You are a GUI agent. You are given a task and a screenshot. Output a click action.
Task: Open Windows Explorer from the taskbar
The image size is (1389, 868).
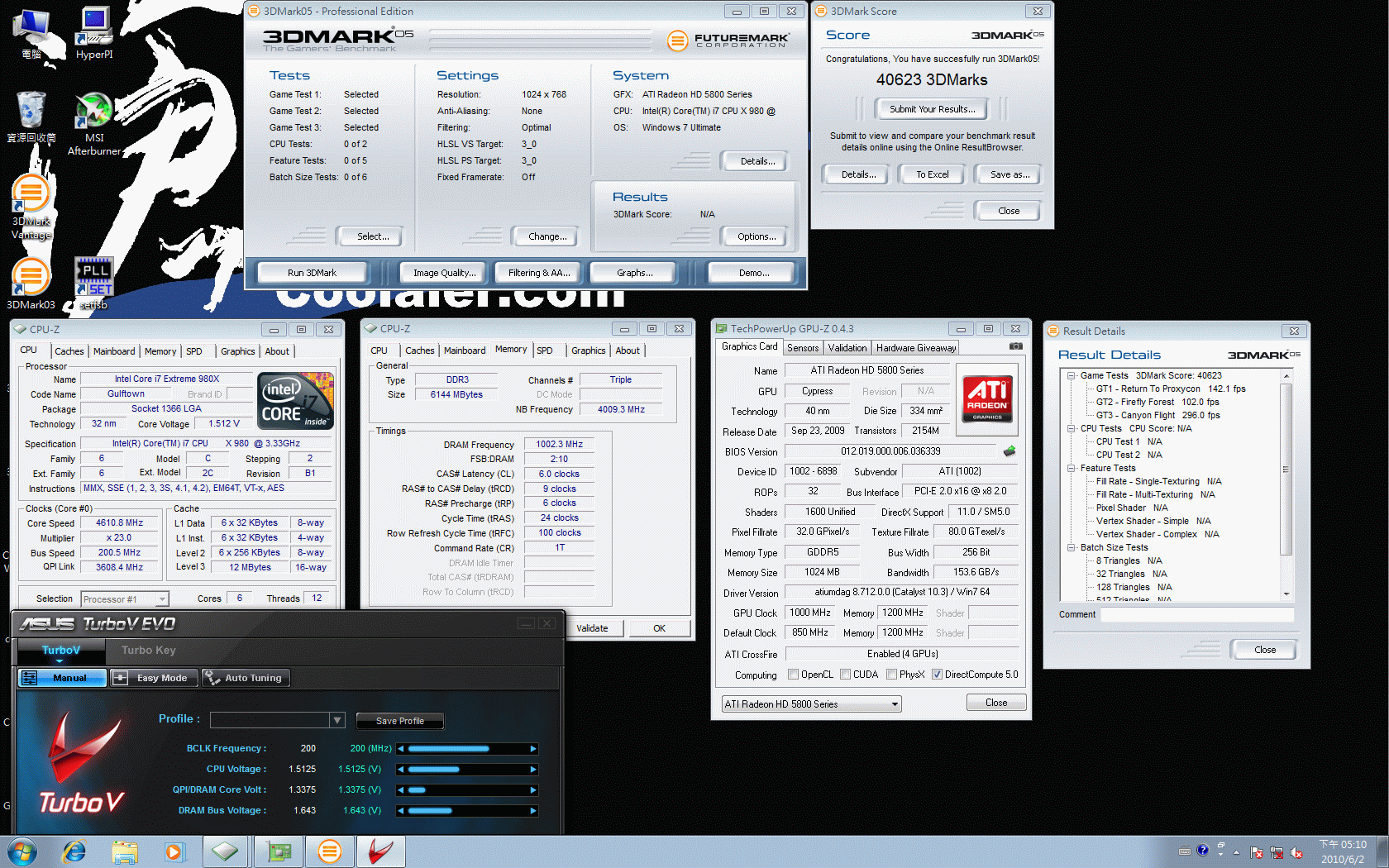coord(125,851)
